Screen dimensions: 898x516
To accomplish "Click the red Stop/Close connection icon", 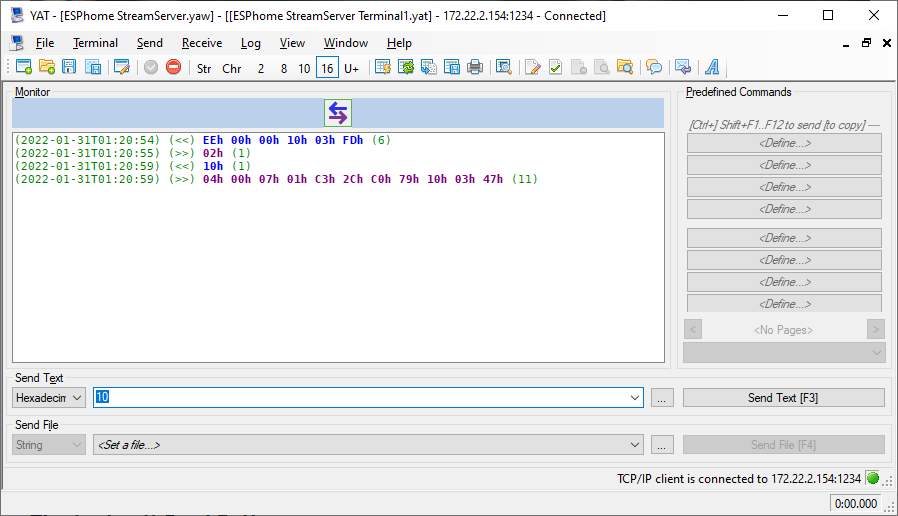I will 174,68.
